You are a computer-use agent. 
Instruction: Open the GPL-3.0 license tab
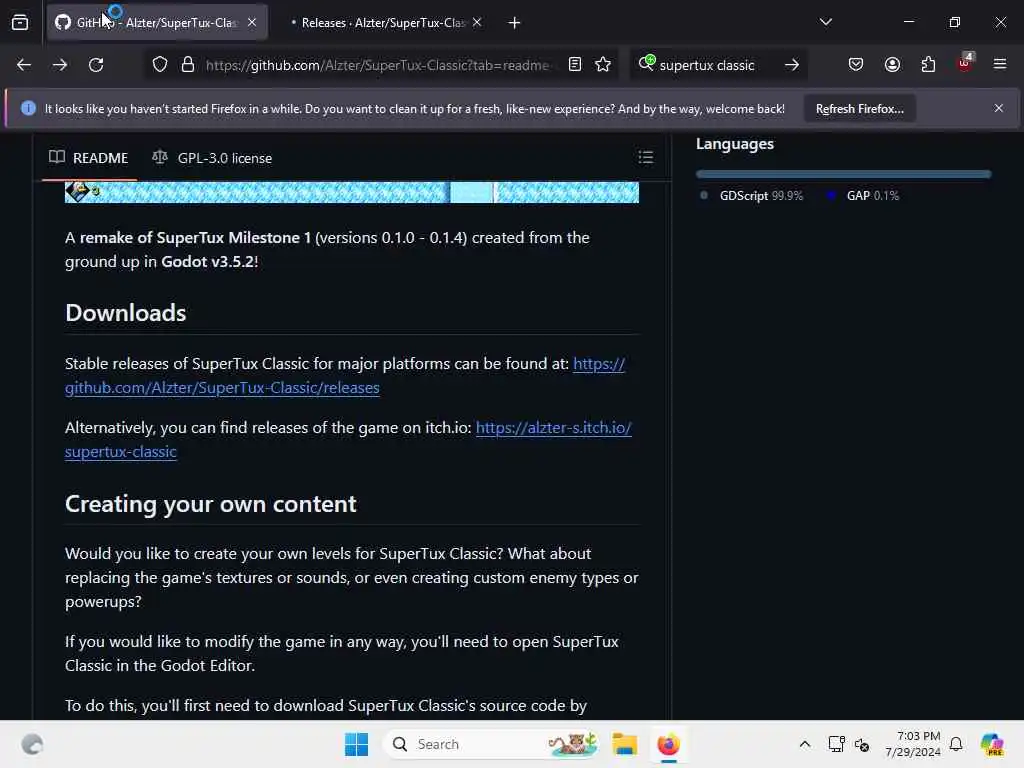click(x=212, y=158)
